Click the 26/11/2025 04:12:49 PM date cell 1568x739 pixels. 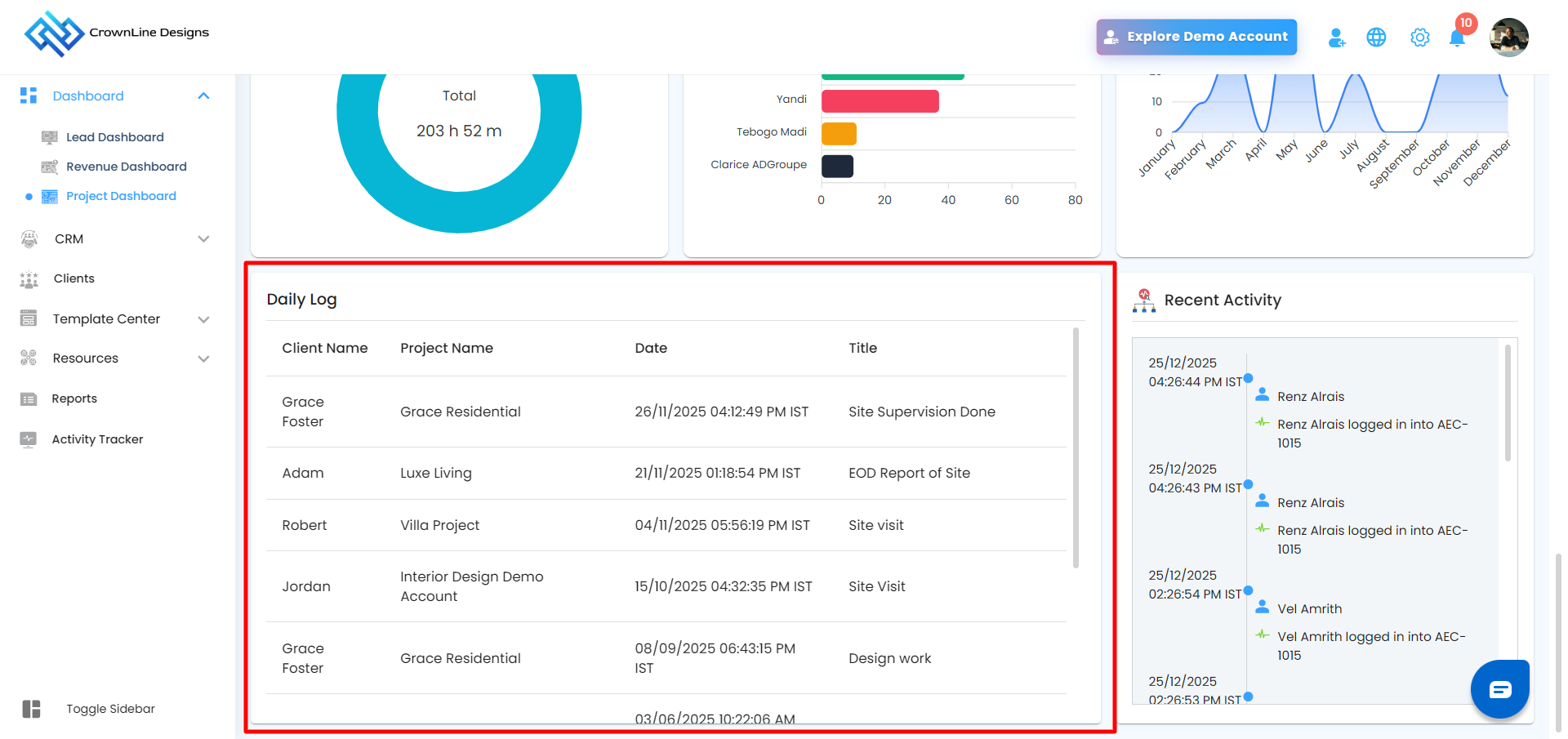click(722, 412)
